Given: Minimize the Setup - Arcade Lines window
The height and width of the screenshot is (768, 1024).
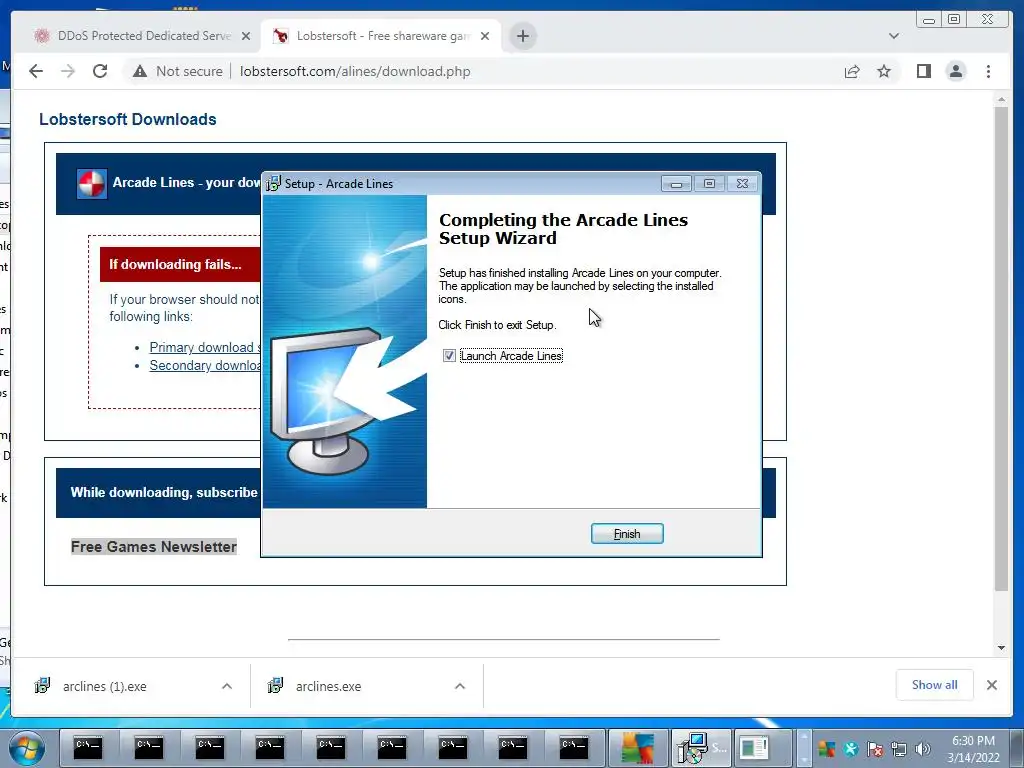Looking at the screenshot, I should pos(676,184).
